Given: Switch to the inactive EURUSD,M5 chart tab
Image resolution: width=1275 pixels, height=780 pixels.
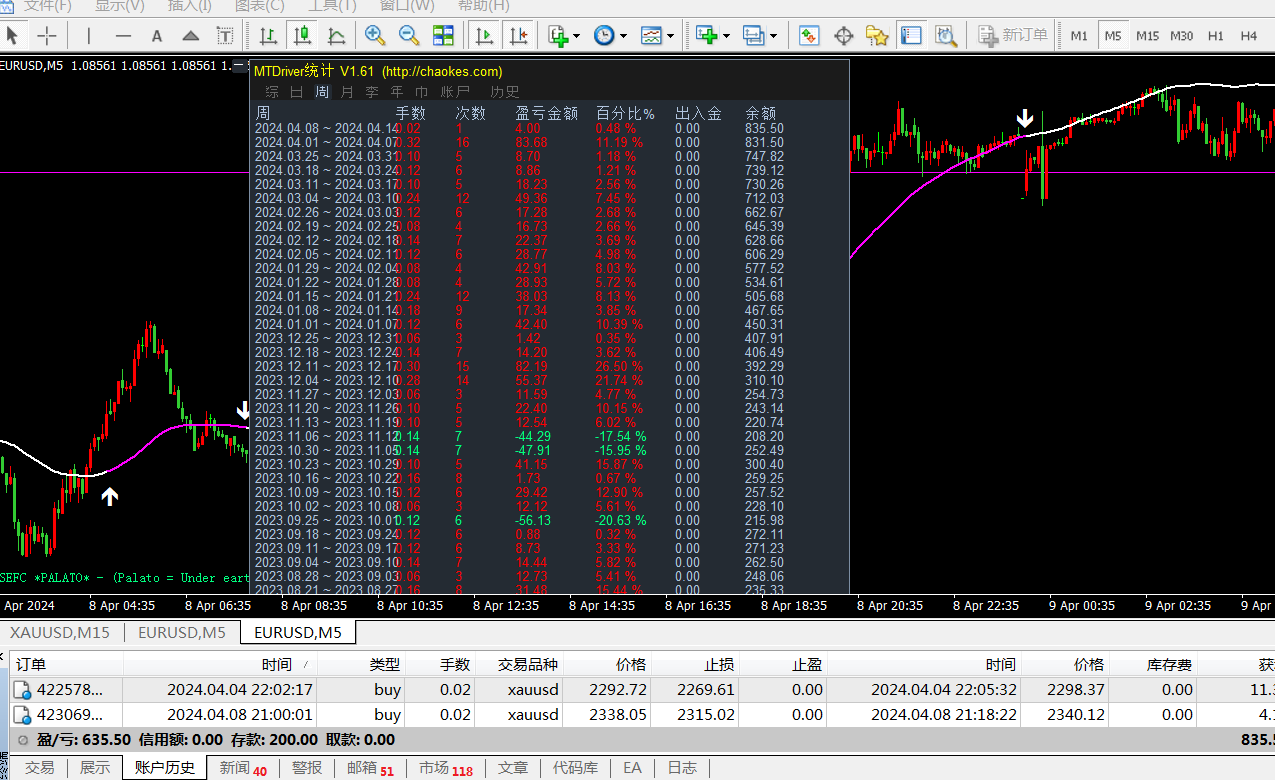Looking at the screenshot, I should pyautogui.click(x=183, y=632).
